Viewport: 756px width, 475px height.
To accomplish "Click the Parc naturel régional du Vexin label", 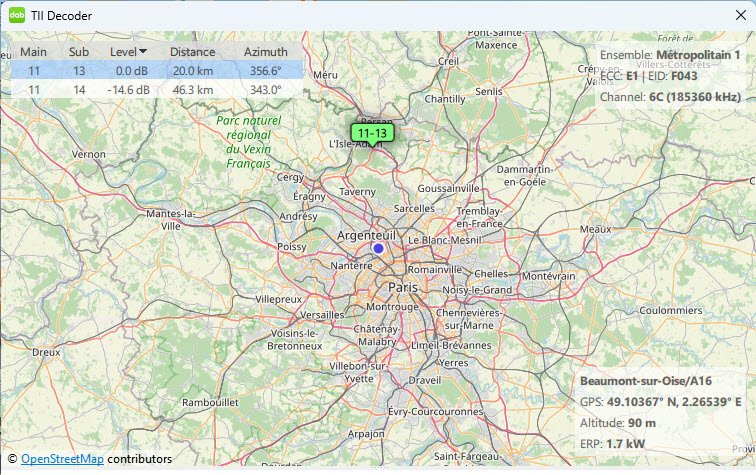I will [249, 142].
